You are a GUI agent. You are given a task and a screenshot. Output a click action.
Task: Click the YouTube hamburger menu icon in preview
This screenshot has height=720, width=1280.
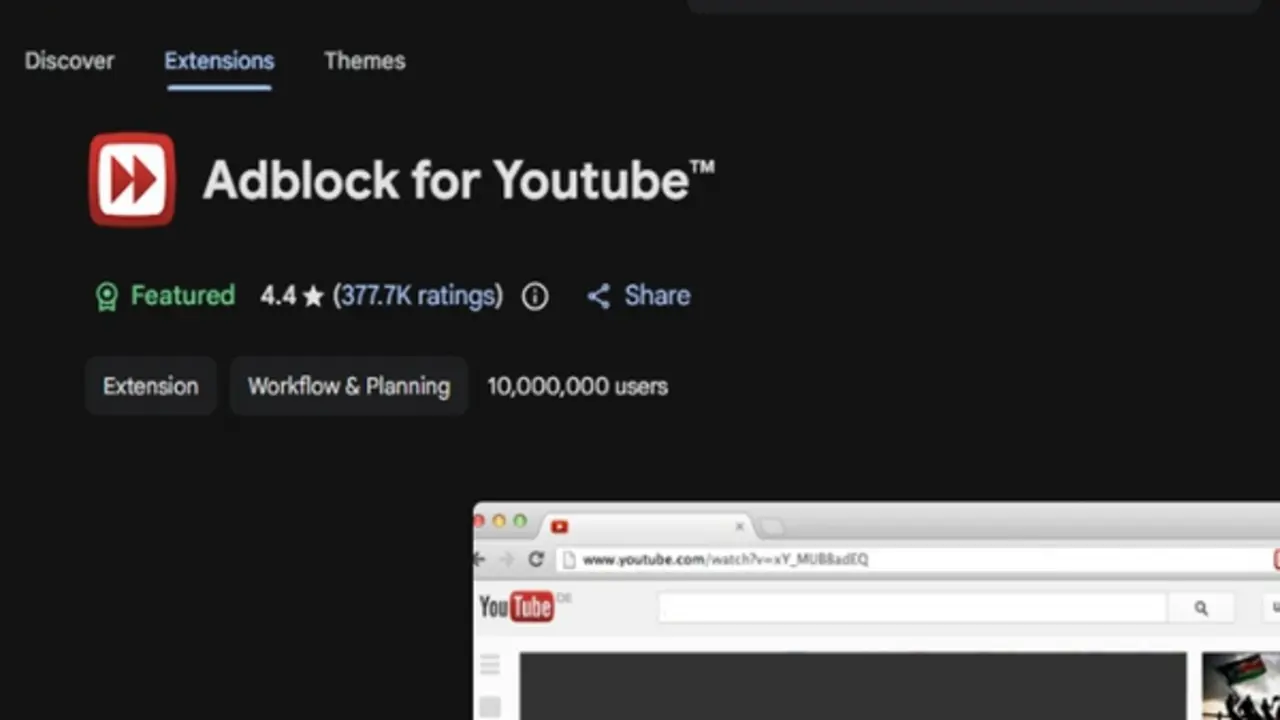[x=490, y=664]
